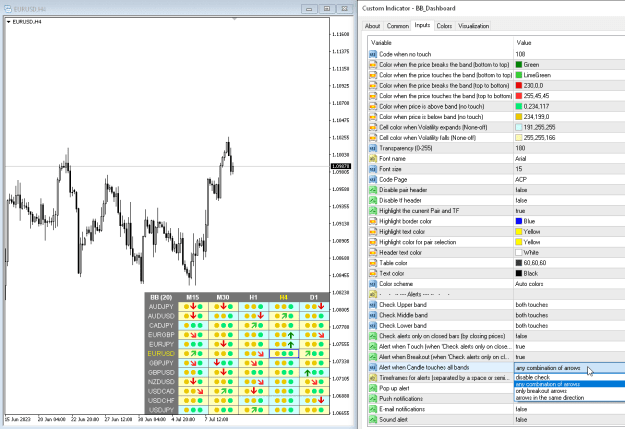Click the red 230,0,0 color swatch

(x=519, y=85)
